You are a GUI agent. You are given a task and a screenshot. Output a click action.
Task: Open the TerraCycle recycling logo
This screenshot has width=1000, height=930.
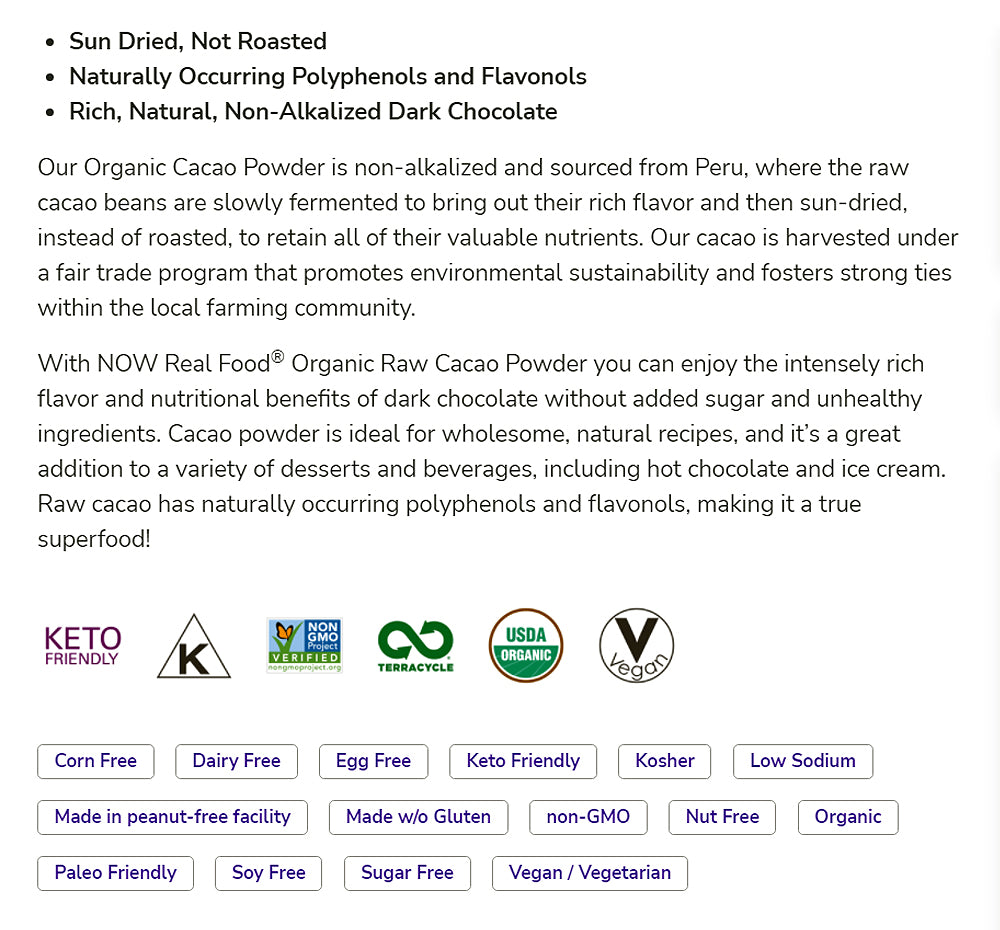(415, 646)
